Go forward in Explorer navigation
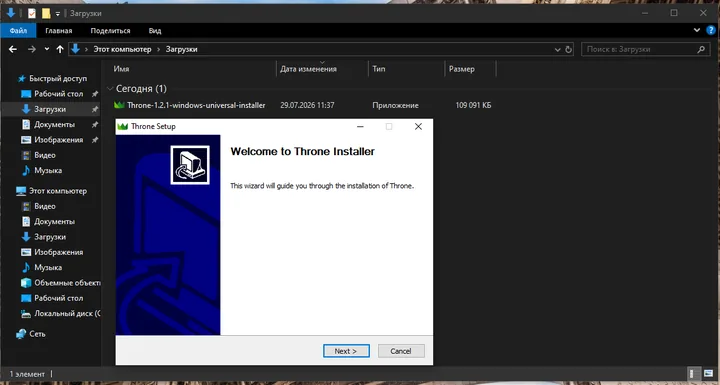Image resolution: width=720 pixels, height=385 pixels. [x=32, y=49]
